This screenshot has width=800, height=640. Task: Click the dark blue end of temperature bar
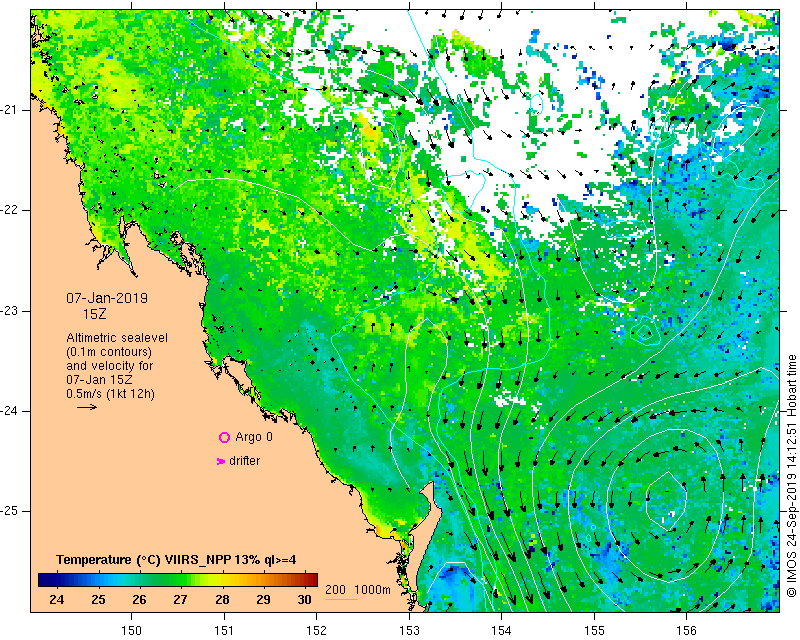(x=45, y=580)
